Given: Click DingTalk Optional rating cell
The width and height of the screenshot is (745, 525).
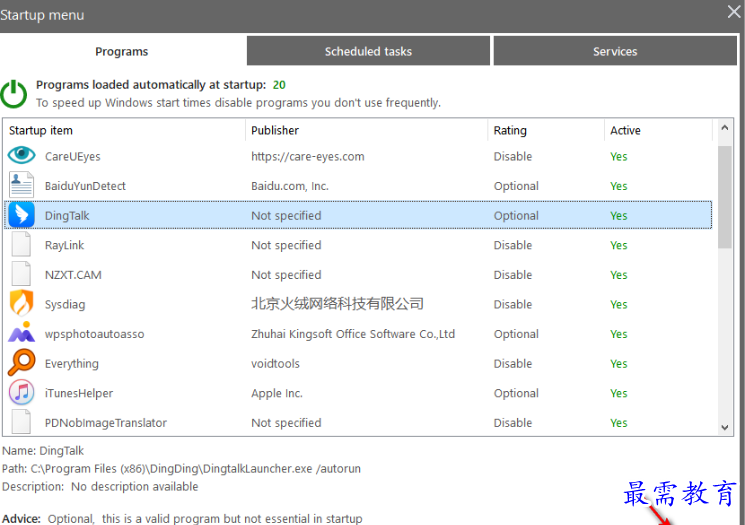Looking at the screenshot, I should pos(516,216).
